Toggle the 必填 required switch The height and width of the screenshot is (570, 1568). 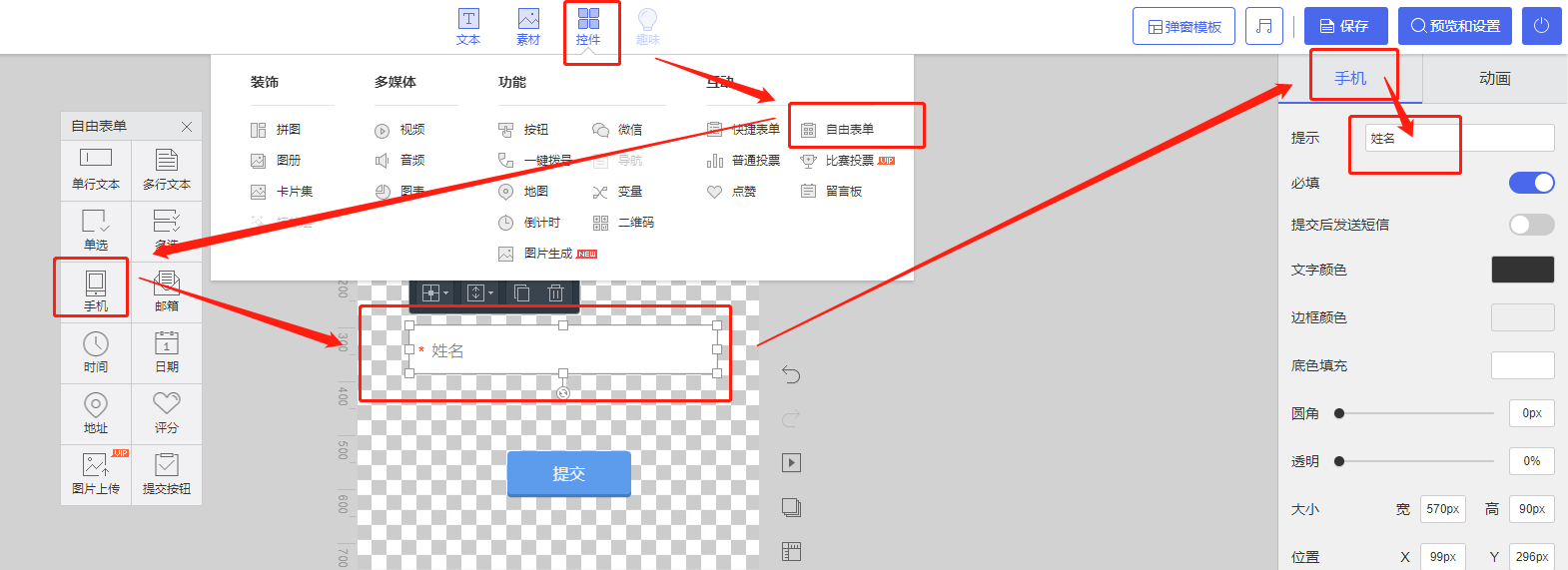coord(1531,183)
